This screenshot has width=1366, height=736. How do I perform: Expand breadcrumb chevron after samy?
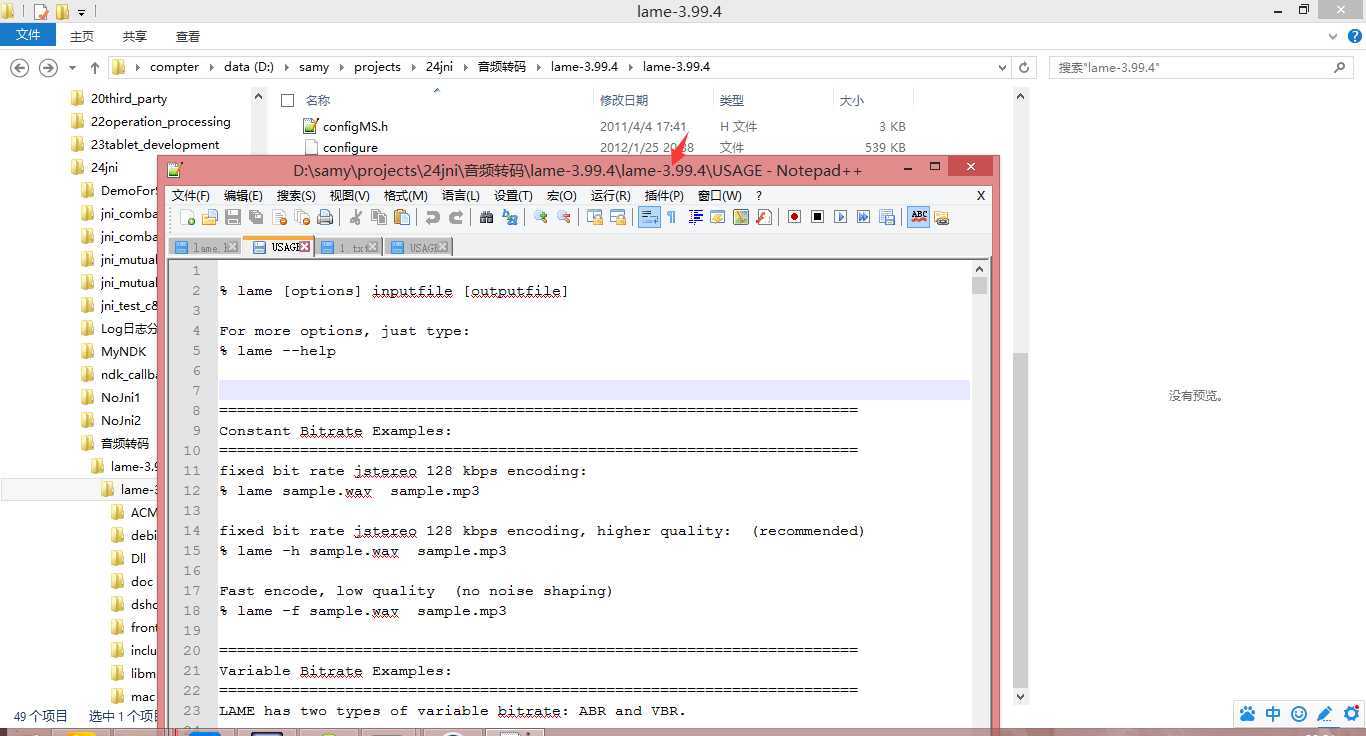coord(341,67)
